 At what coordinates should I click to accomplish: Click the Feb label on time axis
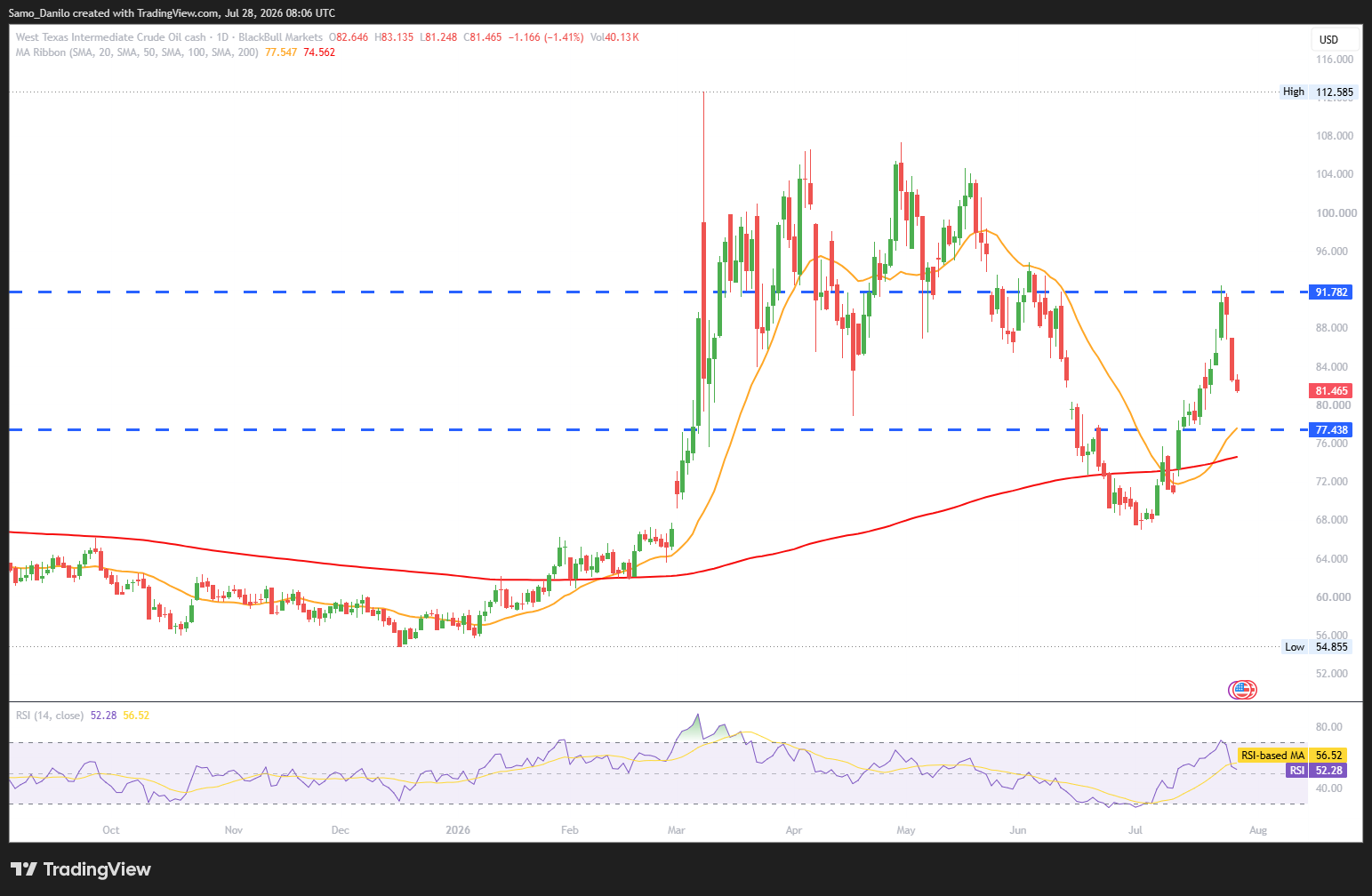click(570, 830)
